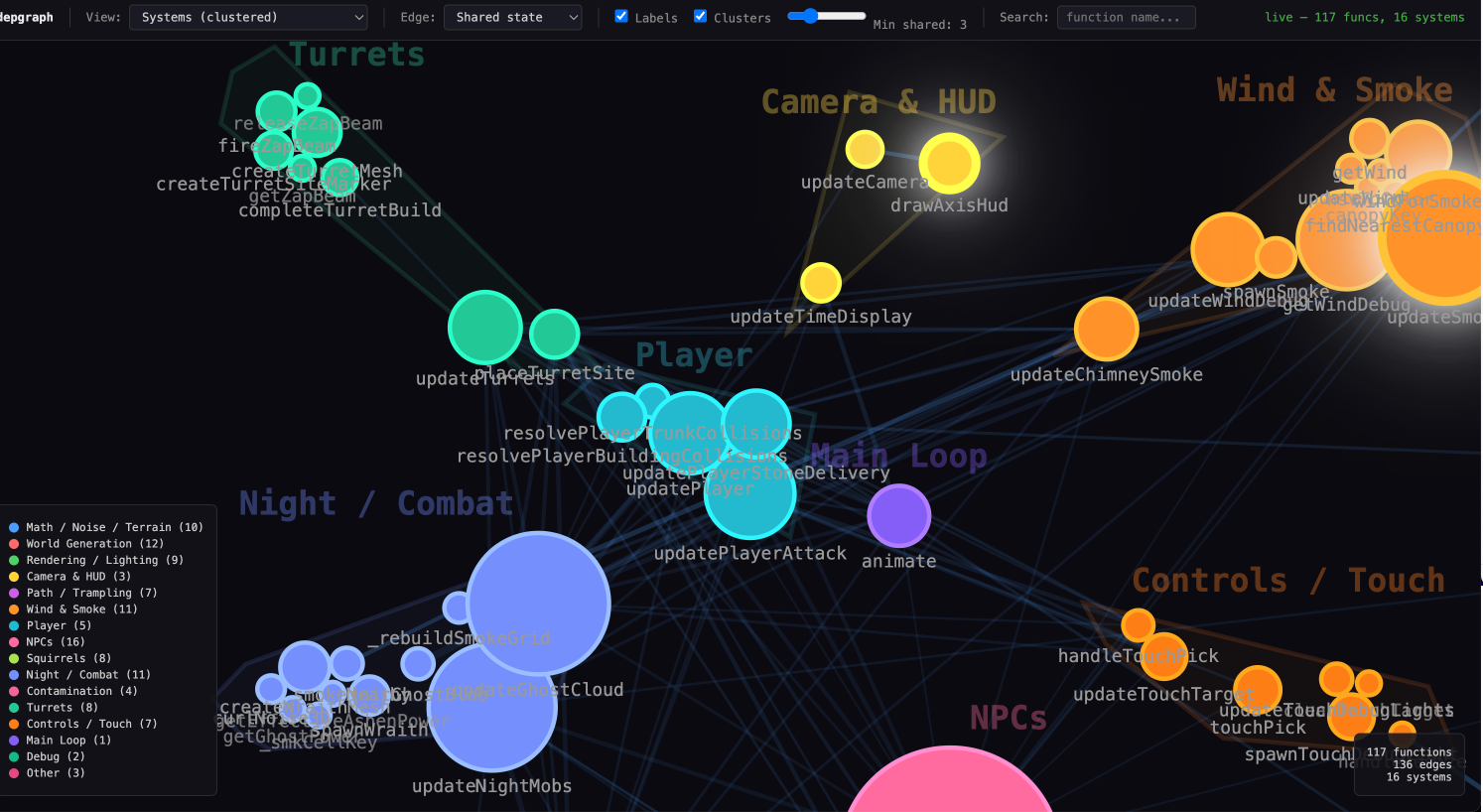Toggle the Labels checkbox

pyautogui.click(x=621, y=17)
